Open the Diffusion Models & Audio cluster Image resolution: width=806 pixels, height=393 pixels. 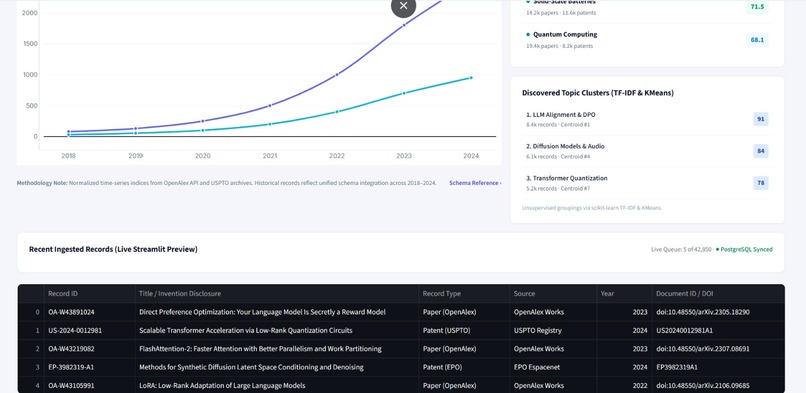647,151
